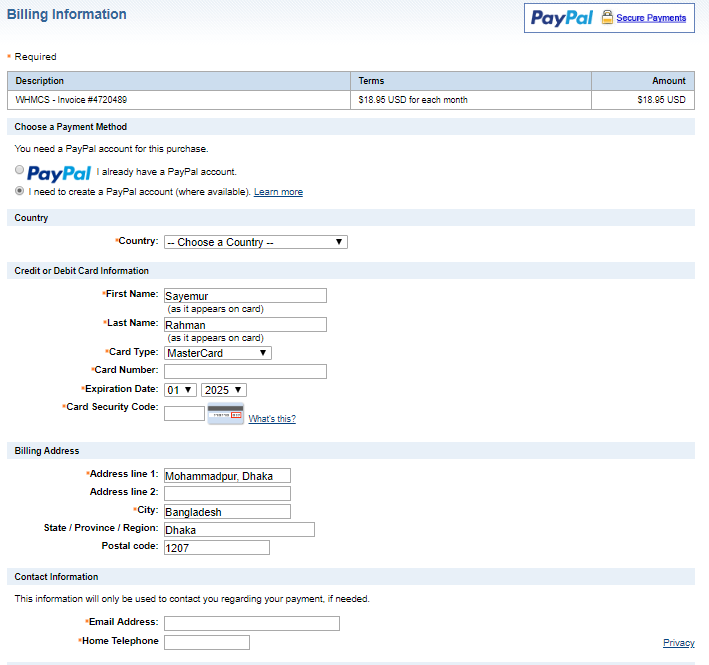Open the Card Type MasterCard dropdown
The image size is (709, 665).
click(218, 353)
